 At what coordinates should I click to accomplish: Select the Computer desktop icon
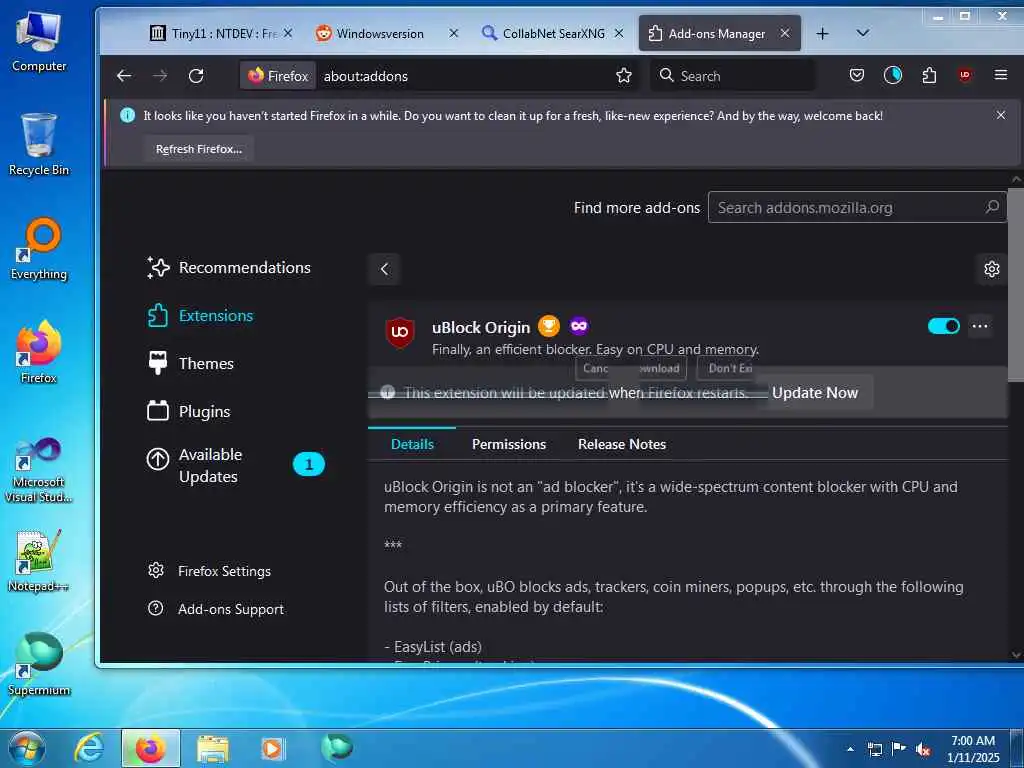click(x=39, y=40)
